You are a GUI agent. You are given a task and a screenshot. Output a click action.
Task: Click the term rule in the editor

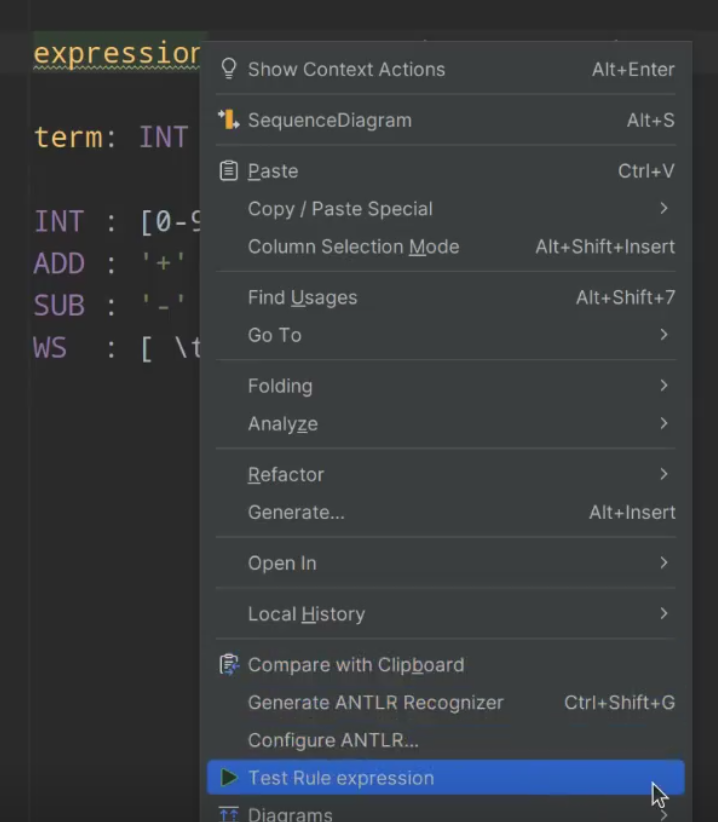click(68, 137)
